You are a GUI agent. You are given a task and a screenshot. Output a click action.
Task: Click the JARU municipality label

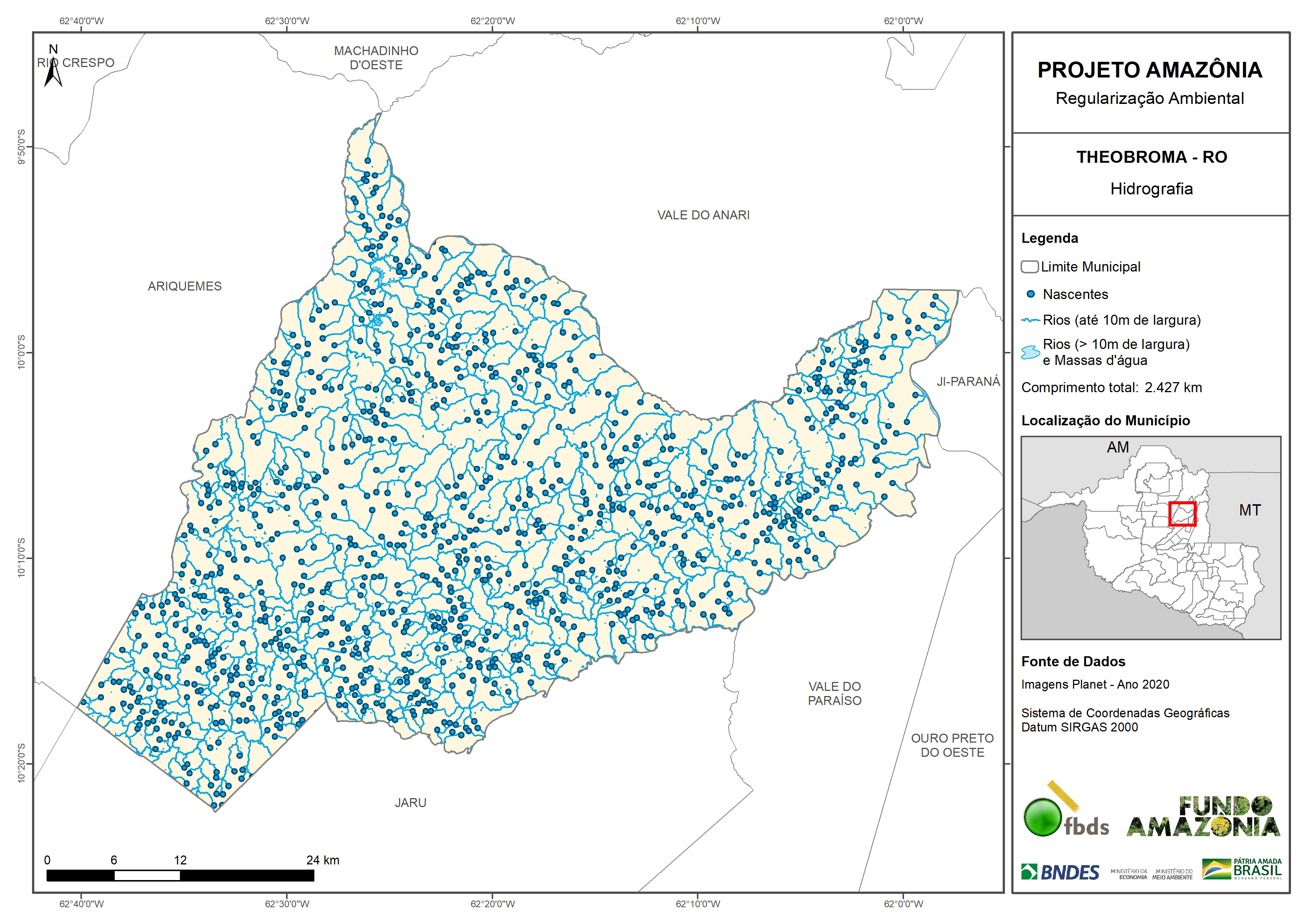(410, 803)
